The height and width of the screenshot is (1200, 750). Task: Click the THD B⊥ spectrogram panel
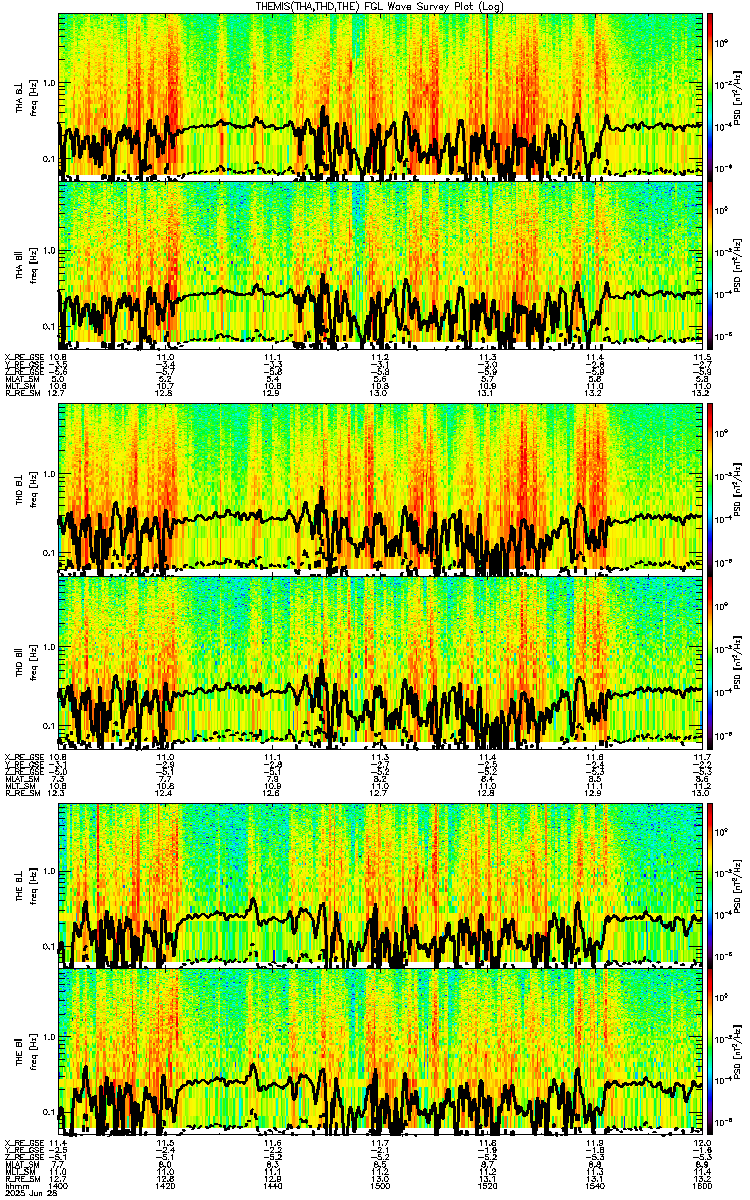(380, 489)
